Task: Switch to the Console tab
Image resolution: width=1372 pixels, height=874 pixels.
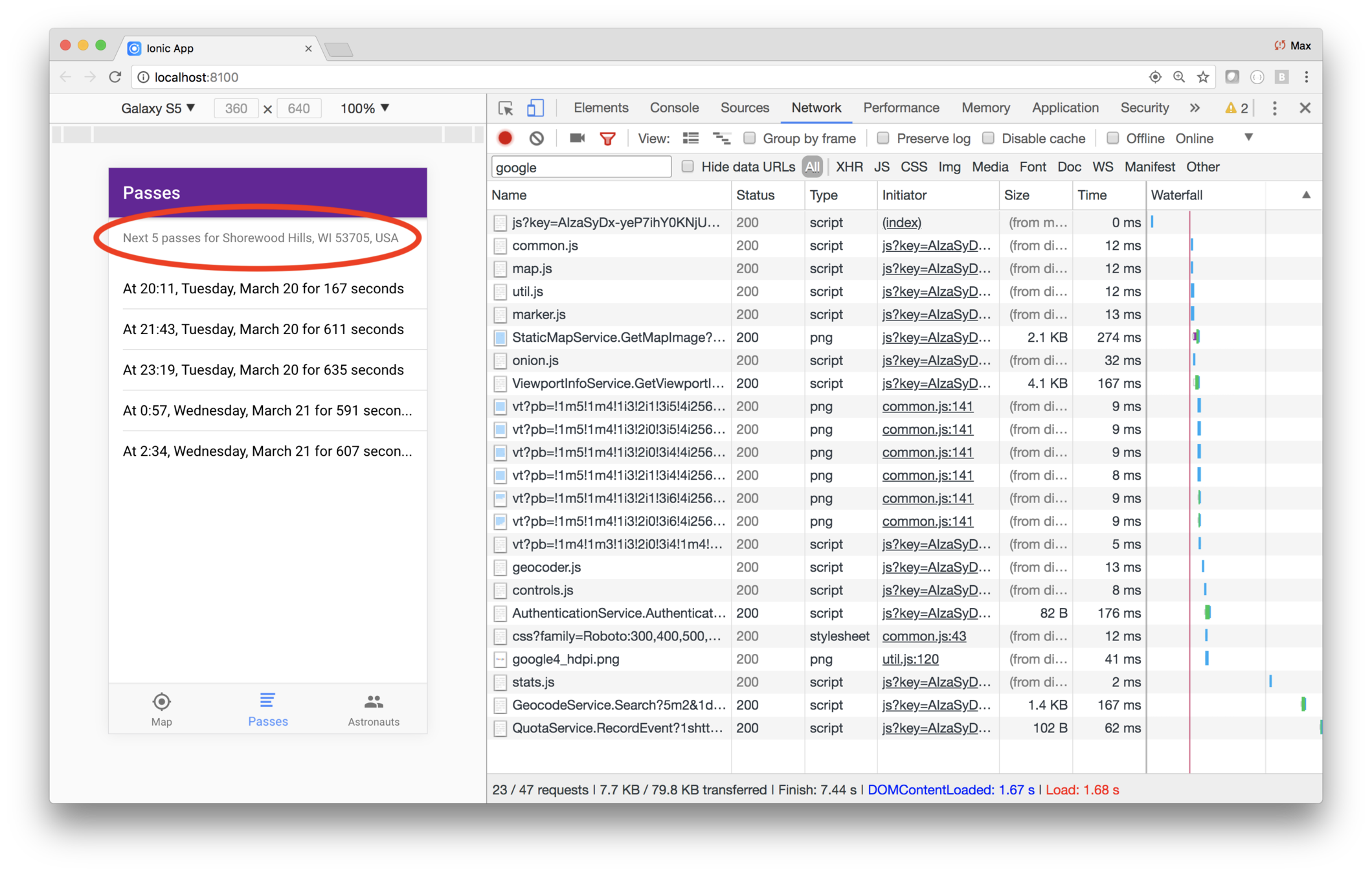Action: [x=674, y=107]
